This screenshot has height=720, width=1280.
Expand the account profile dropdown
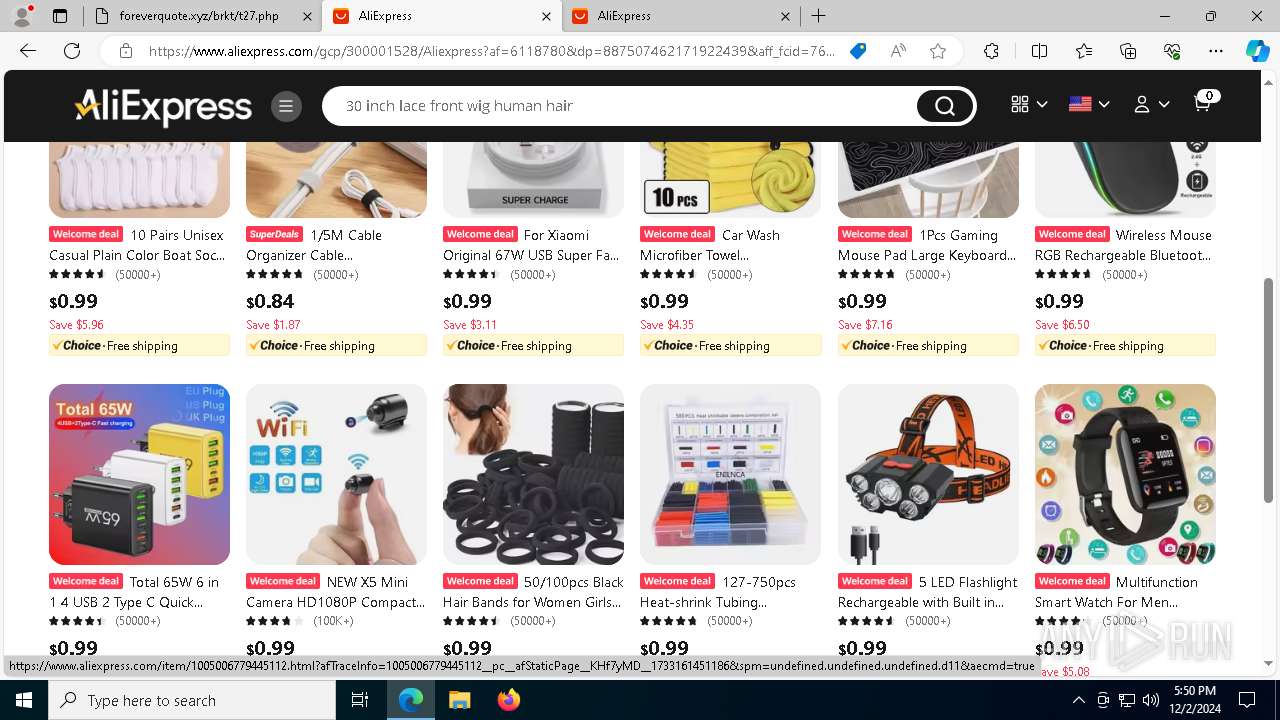pos(1151,104)
